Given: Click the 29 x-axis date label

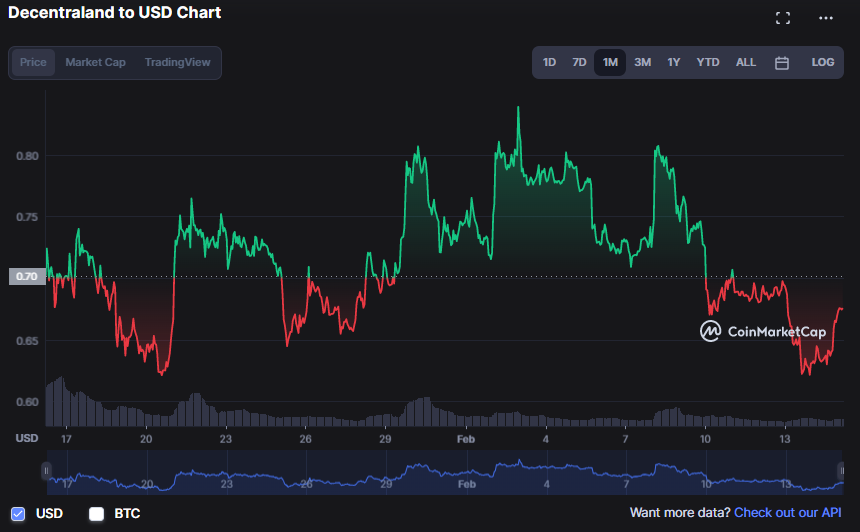Looking at the screenshot, I should click(x=386, y=439).
